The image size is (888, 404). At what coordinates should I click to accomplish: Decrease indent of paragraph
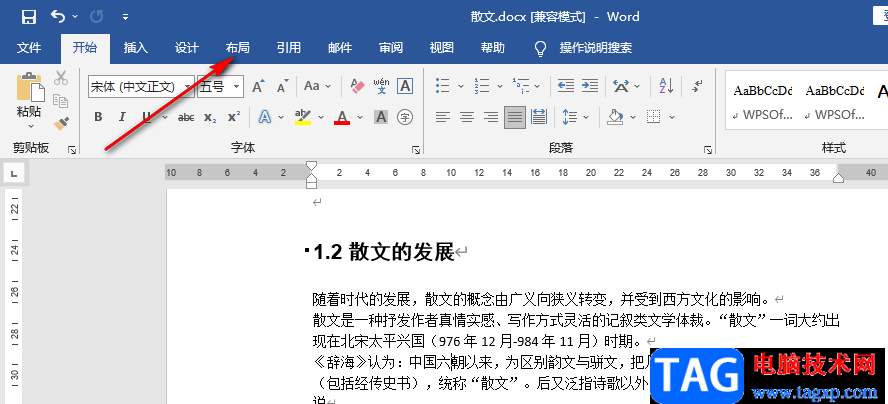tap(566, 86)
